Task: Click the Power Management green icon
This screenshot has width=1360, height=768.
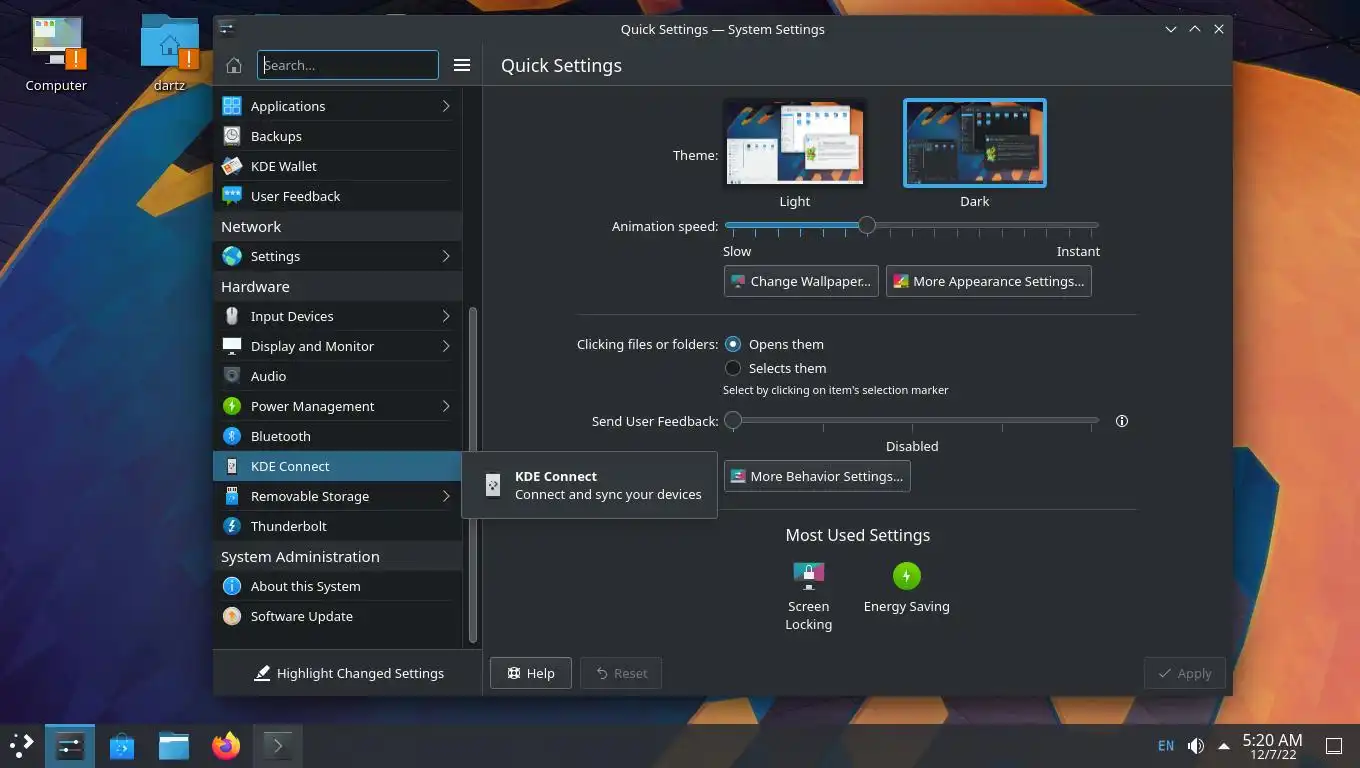Action: coord(232,406)
